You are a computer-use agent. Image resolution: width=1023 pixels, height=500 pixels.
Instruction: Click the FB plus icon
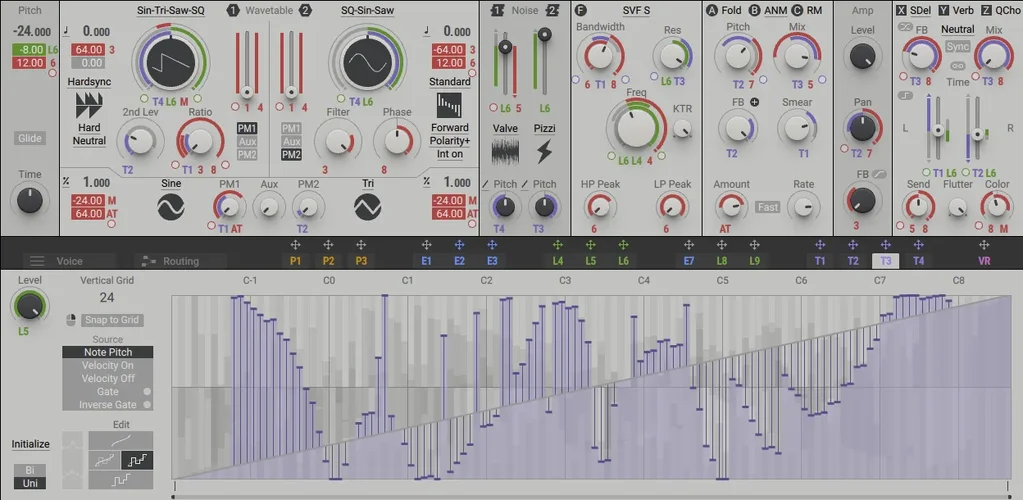[754, 102]
